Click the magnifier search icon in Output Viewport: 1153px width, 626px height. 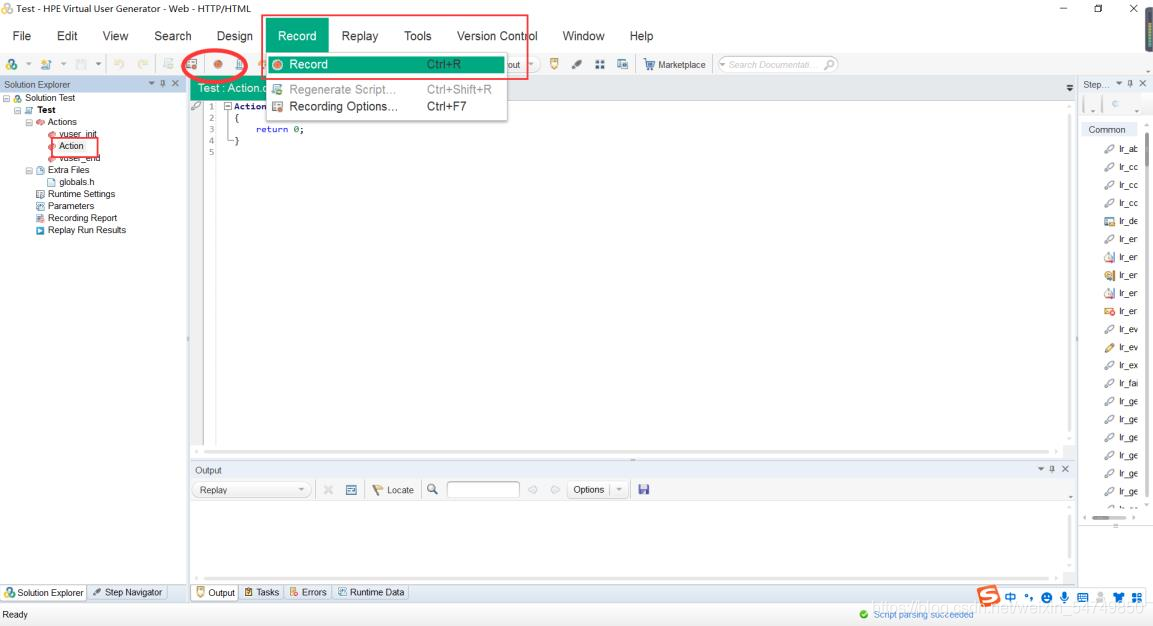pyautogui.click(x=433, y=490)
